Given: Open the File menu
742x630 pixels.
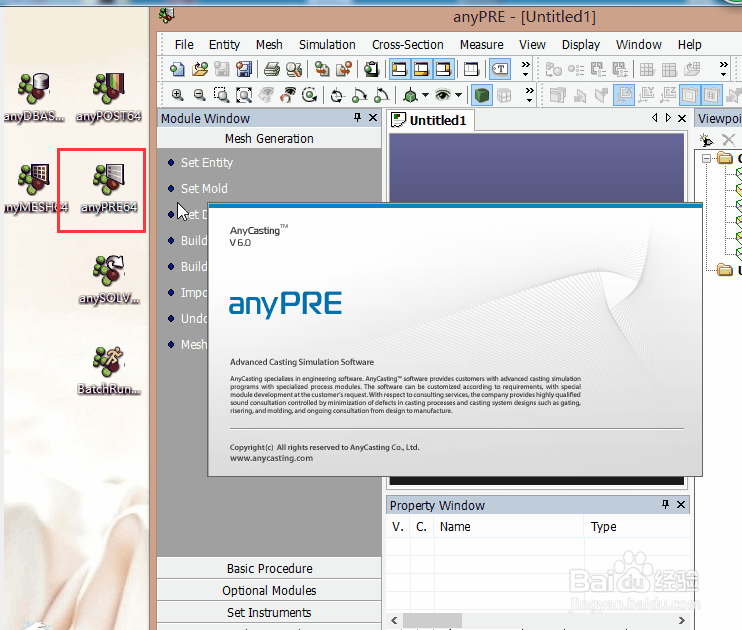Looking at the screenshot, I should tap(184, 44).
